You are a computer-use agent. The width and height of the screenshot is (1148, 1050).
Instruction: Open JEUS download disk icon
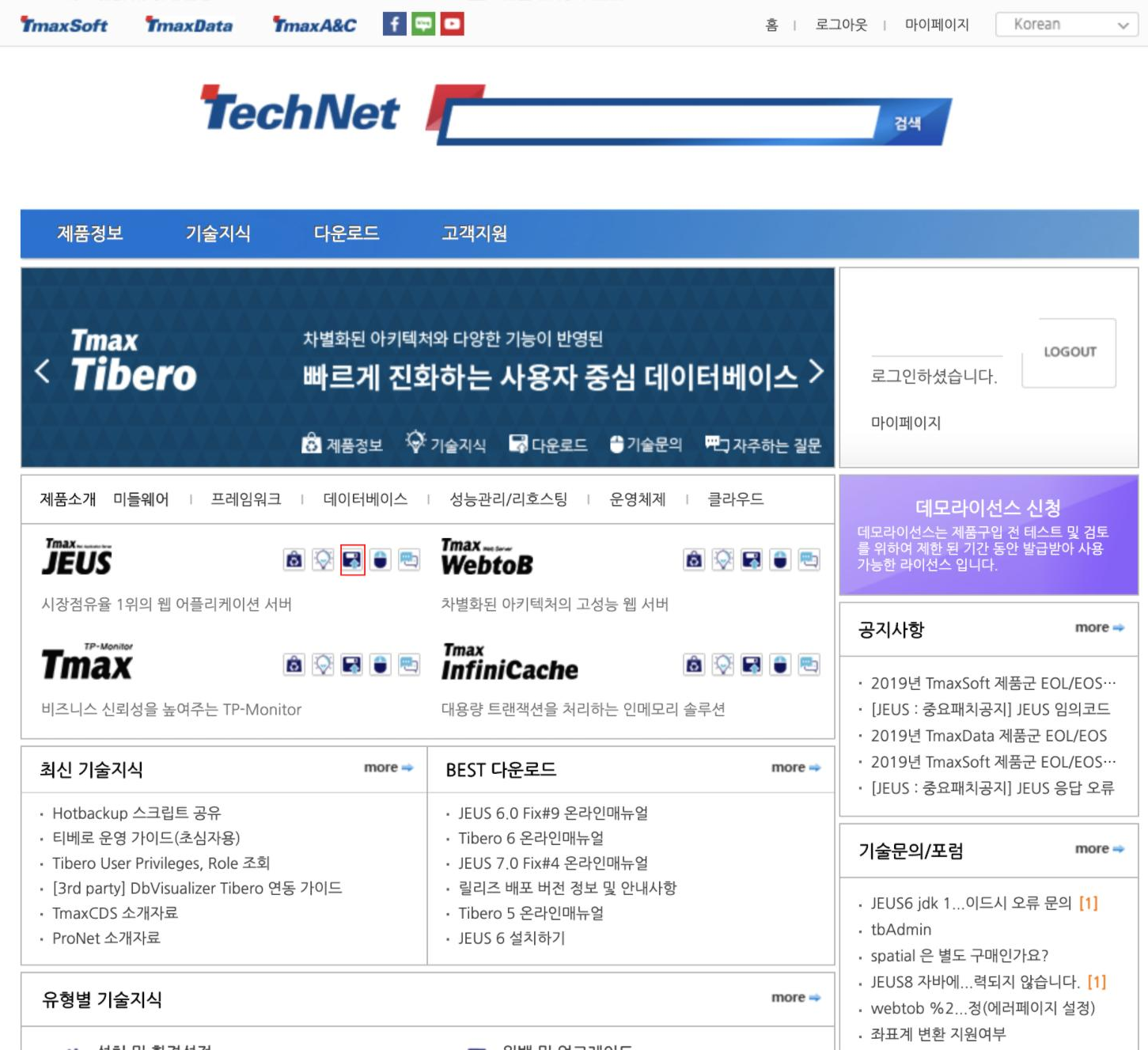(352, 559)
